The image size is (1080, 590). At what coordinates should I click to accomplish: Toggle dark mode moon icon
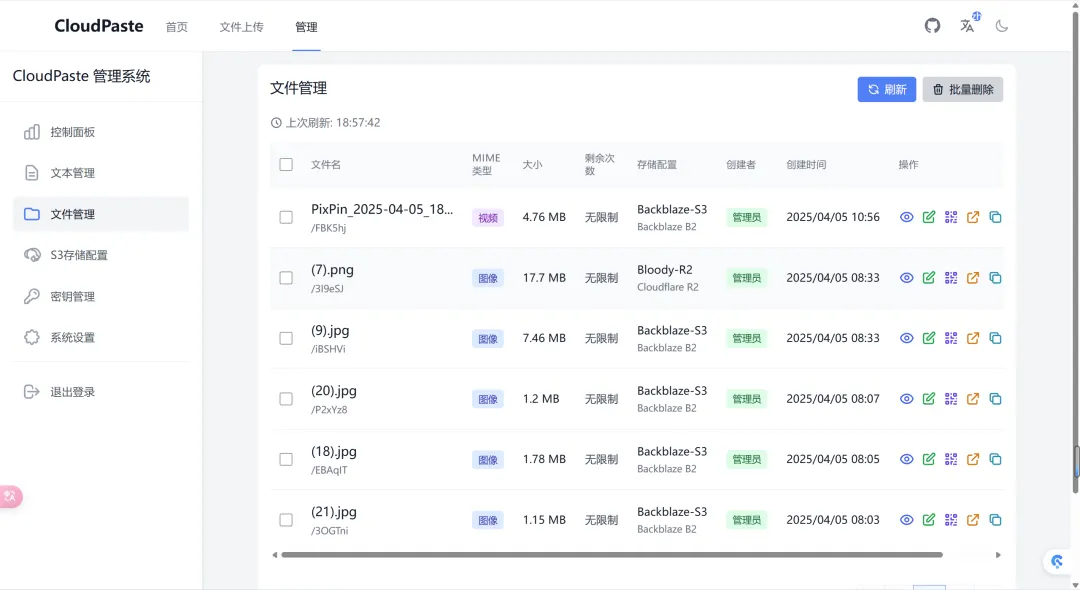[x=1002, y=26]
